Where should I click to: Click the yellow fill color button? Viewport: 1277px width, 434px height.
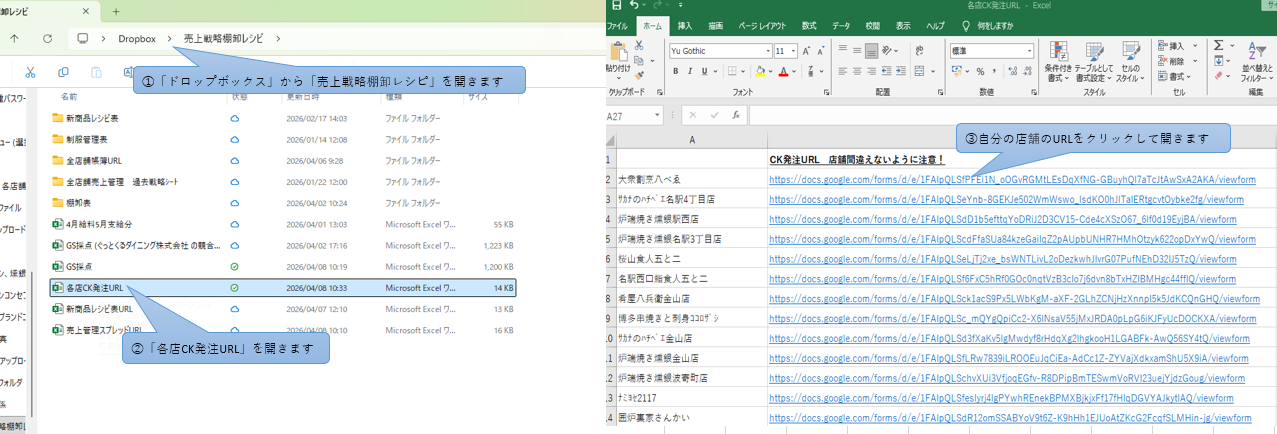click(x=761, y=71)
